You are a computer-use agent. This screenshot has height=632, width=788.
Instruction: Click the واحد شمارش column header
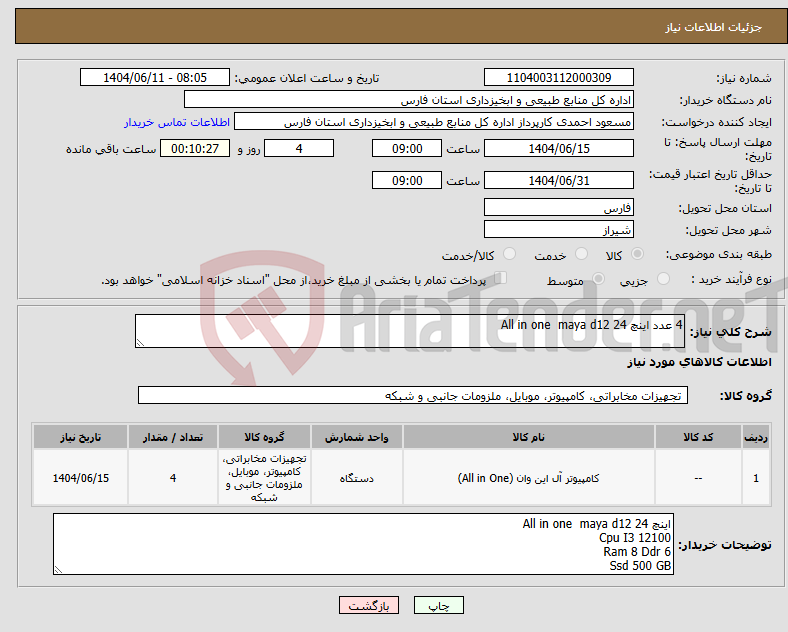[356, 437]
